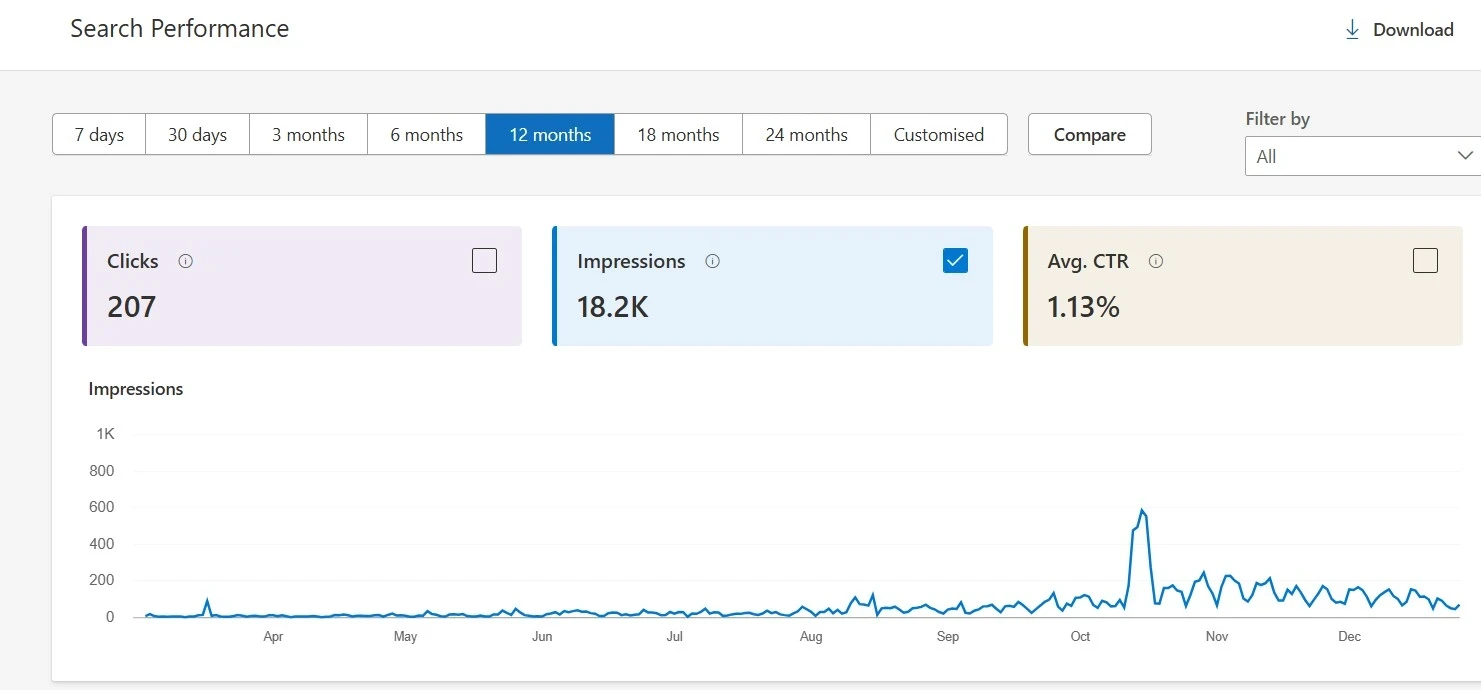This screenshot has width=1481, height=690.
Task: Open the Clicks metric info tooltip icon
Action: (x=185, y=261)
